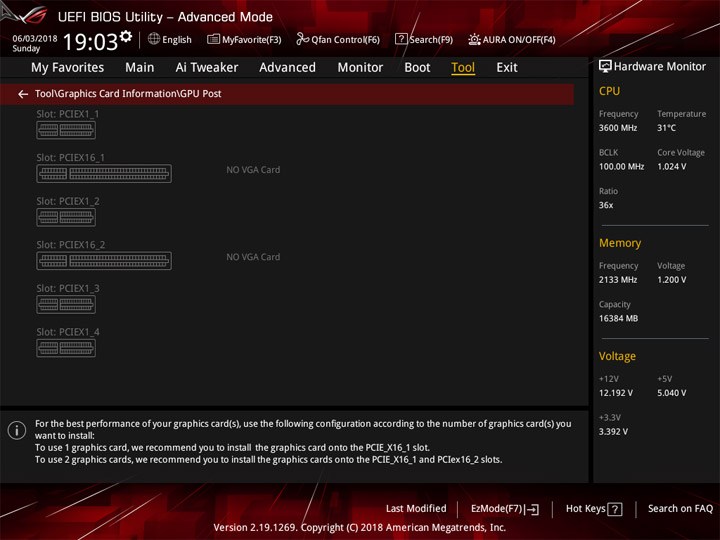Click the PCIEX1_3 slot graphic
The image size is (720, 540).
pyautogui.click(x=66, y=304)
